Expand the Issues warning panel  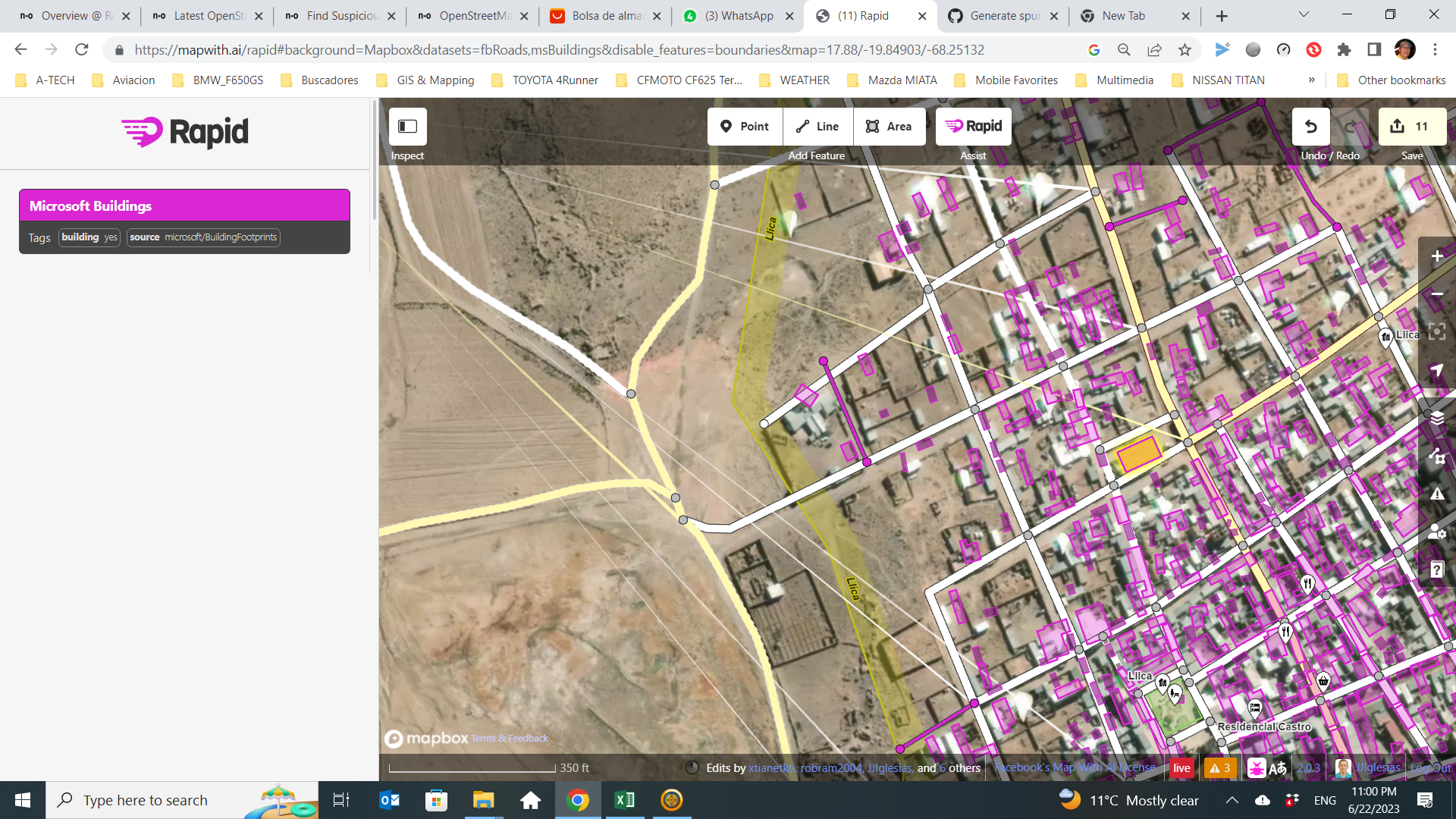click(1436, 494)
